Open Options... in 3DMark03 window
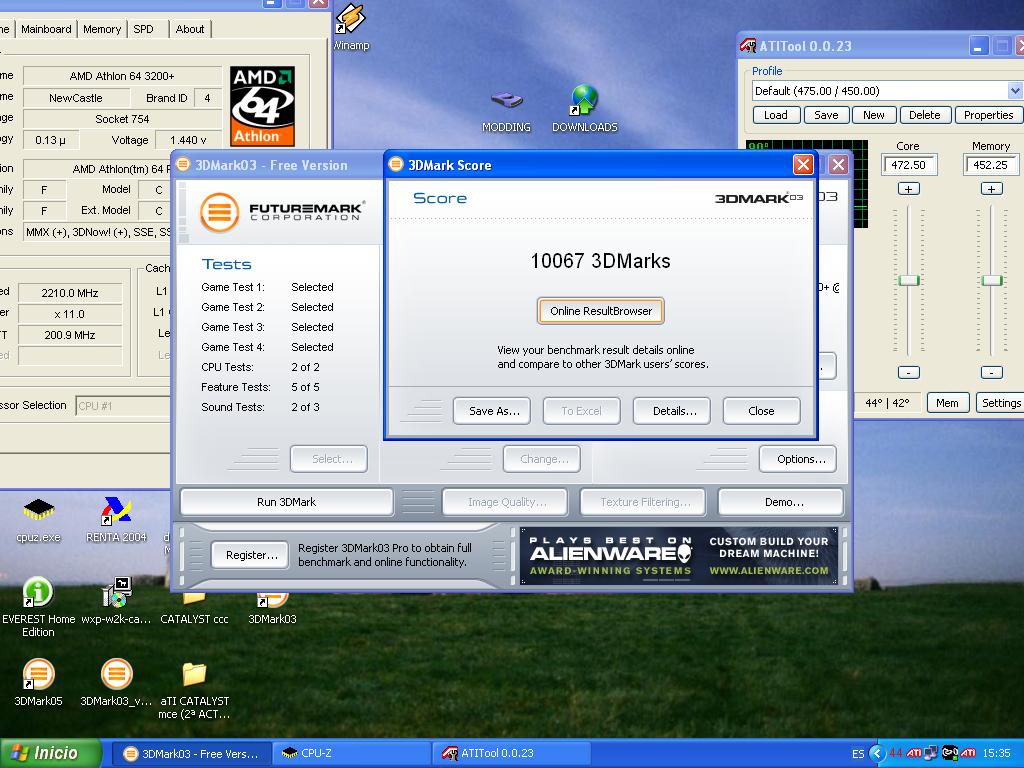This screenshot has width=1024, height=768. click(x=798, y=459)
